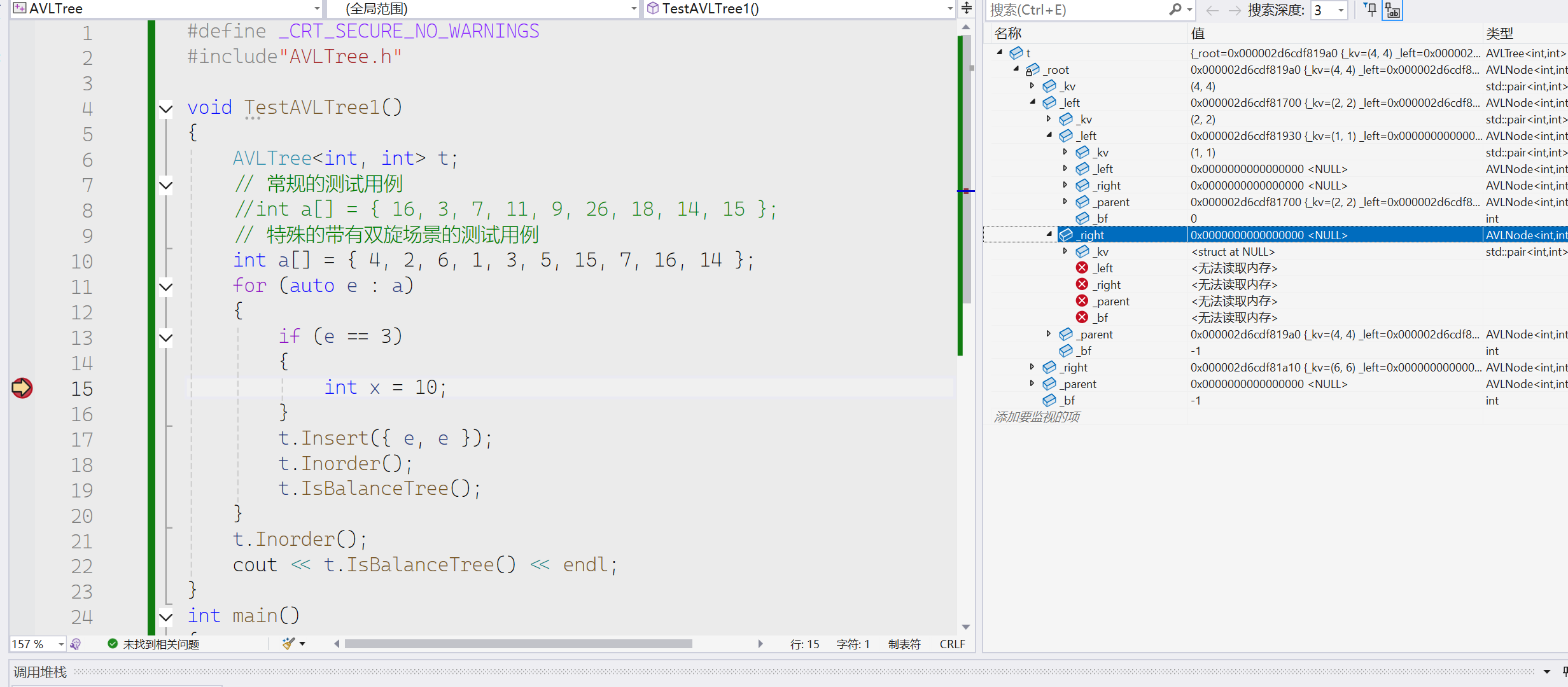Click the 值 column header
This screenshot has width=1568, height=687.
point(1198,33)
